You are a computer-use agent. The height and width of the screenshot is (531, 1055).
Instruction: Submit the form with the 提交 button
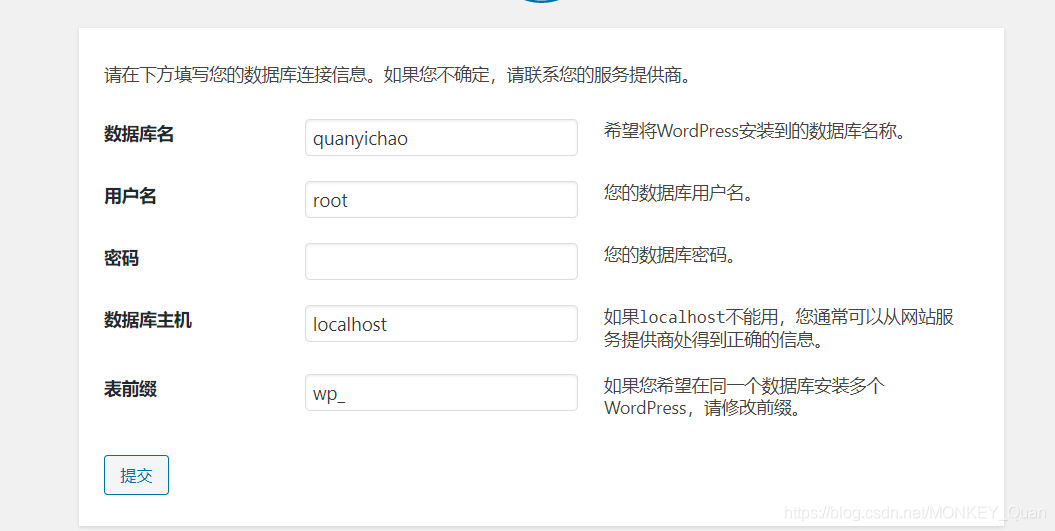pos(136,475)
